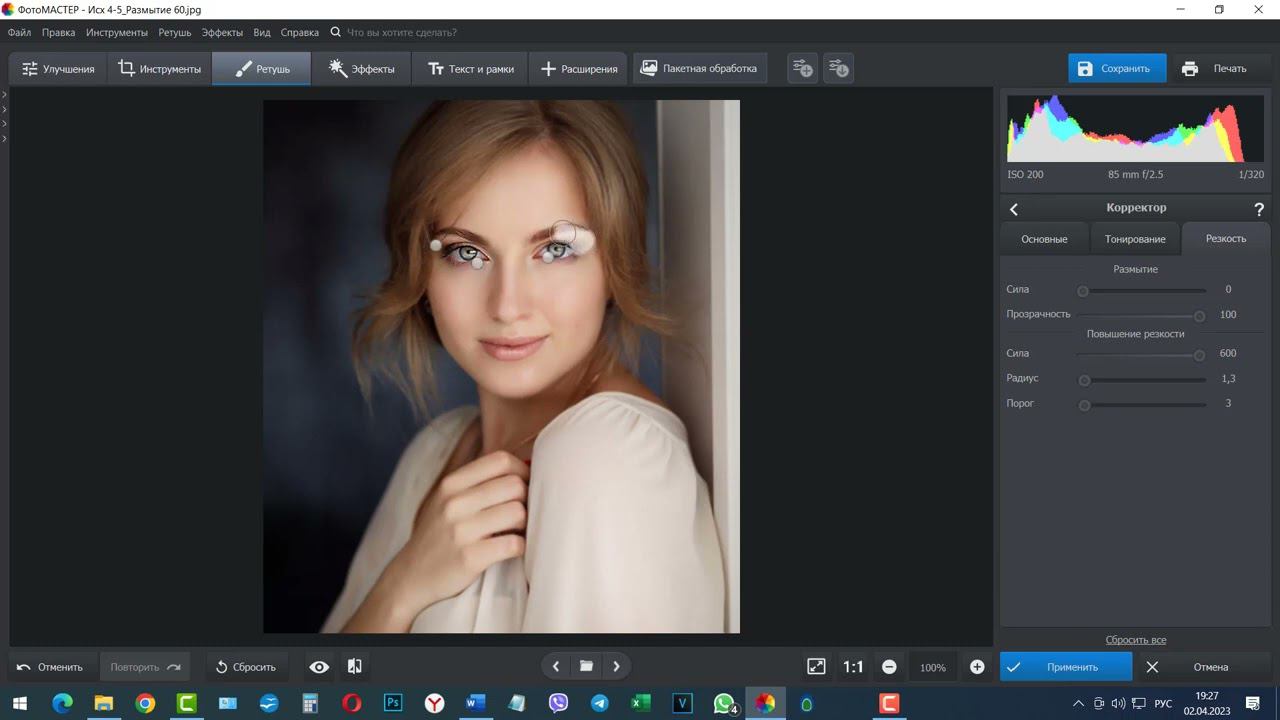
Task: Zoom out with the minus icon
Action: click(889, 667)
